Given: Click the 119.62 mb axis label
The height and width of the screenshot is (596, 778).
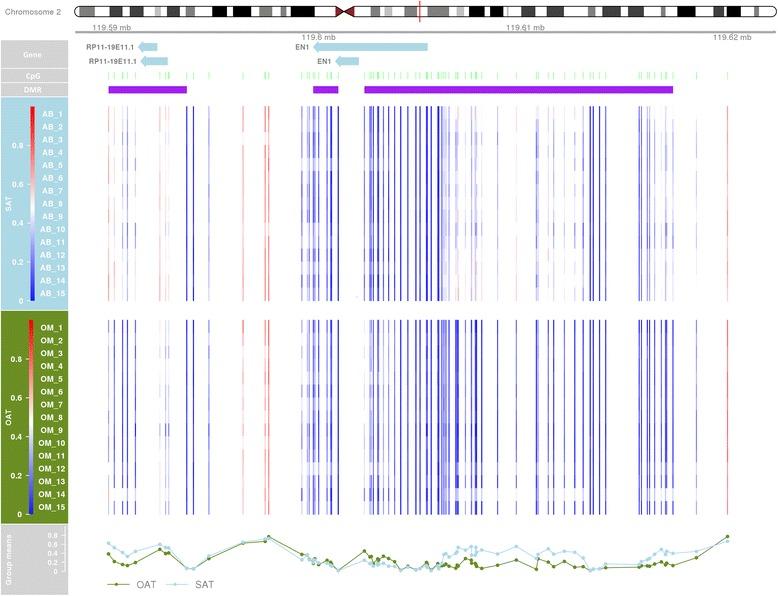Looking at the screenshot, I should (x=732, y=37).
